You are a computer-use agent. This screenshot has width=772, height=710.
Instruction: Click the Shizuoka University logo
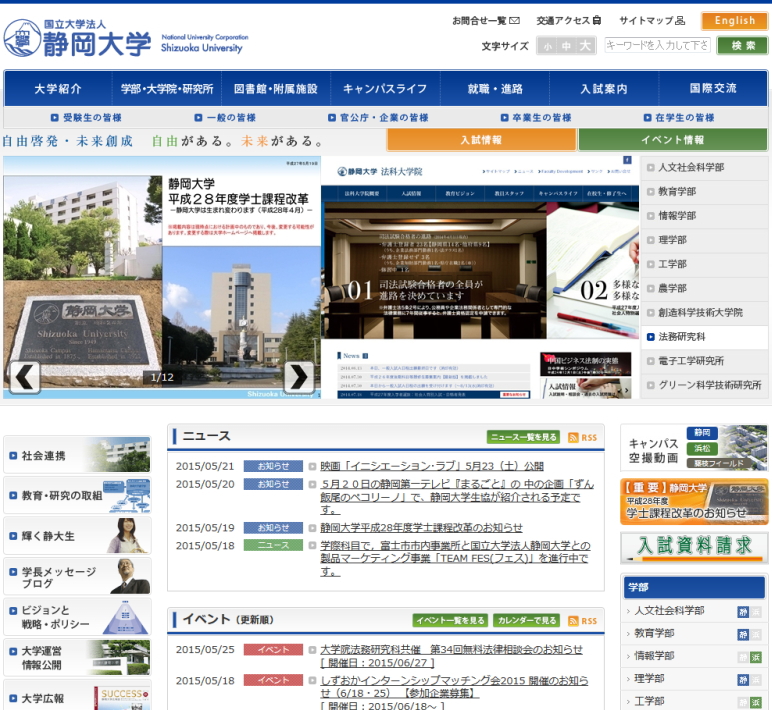(125, 38)
